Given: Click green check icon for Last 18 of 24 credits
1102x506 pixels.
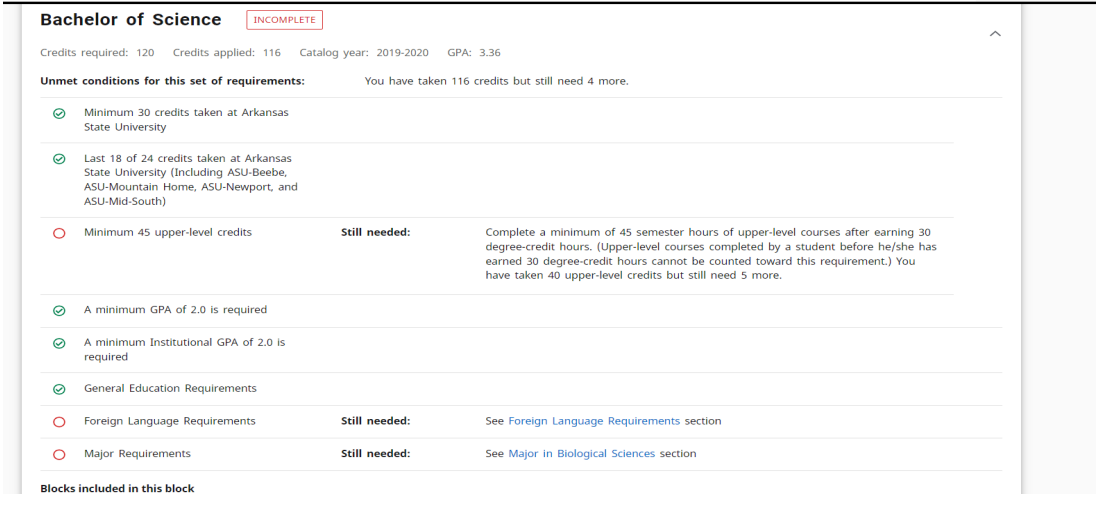Looking at the screenshot, I should click(x=59, y=159).
